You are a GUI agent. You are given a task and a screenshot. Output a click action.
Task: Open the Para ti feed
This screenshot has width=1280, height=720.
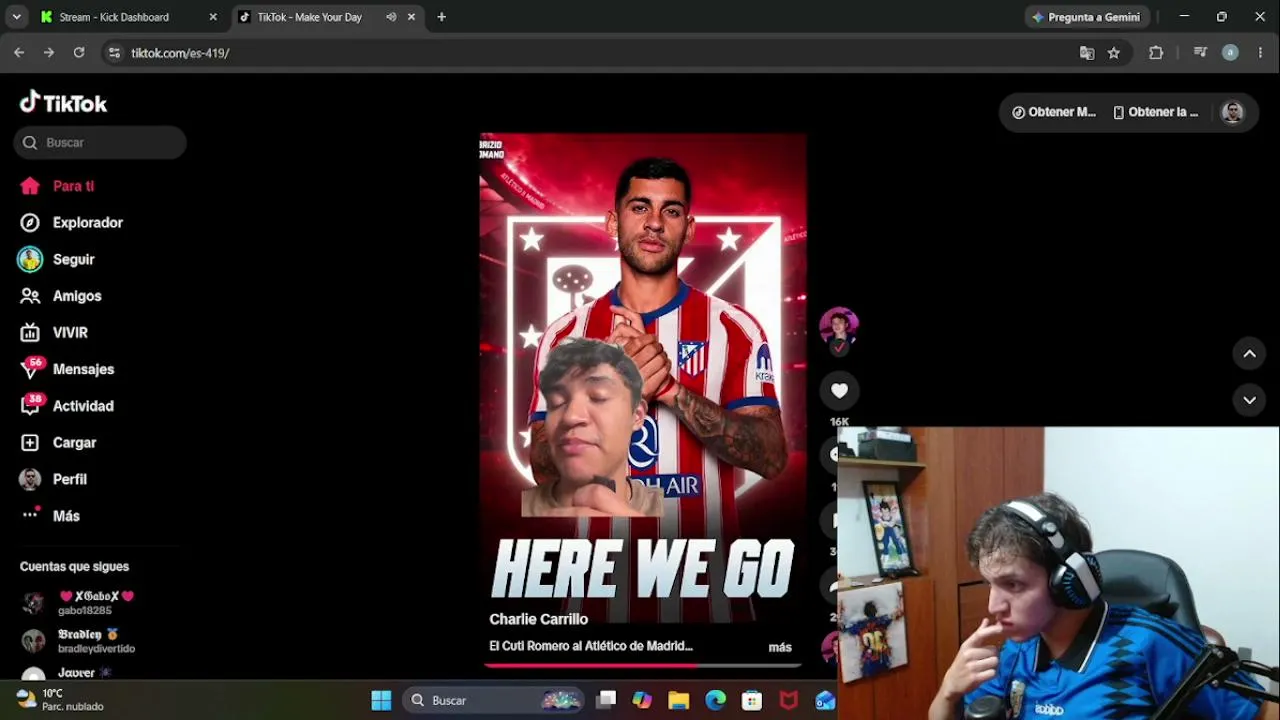coord(57,186)
